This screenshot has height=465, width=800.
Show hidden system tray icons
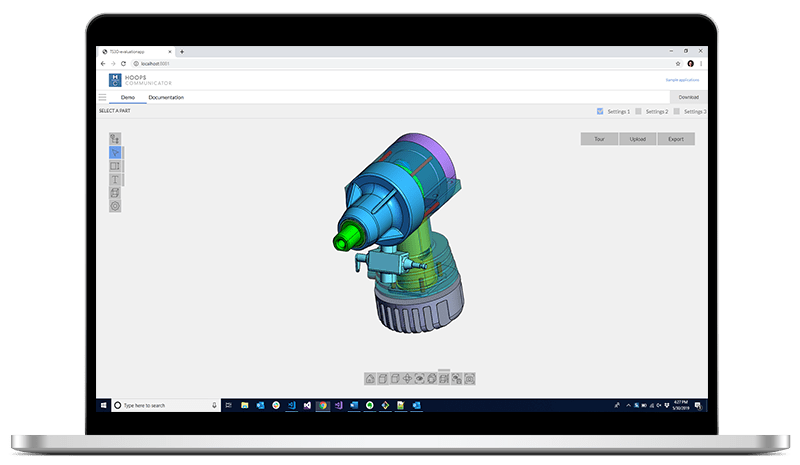tap(629, 405)
